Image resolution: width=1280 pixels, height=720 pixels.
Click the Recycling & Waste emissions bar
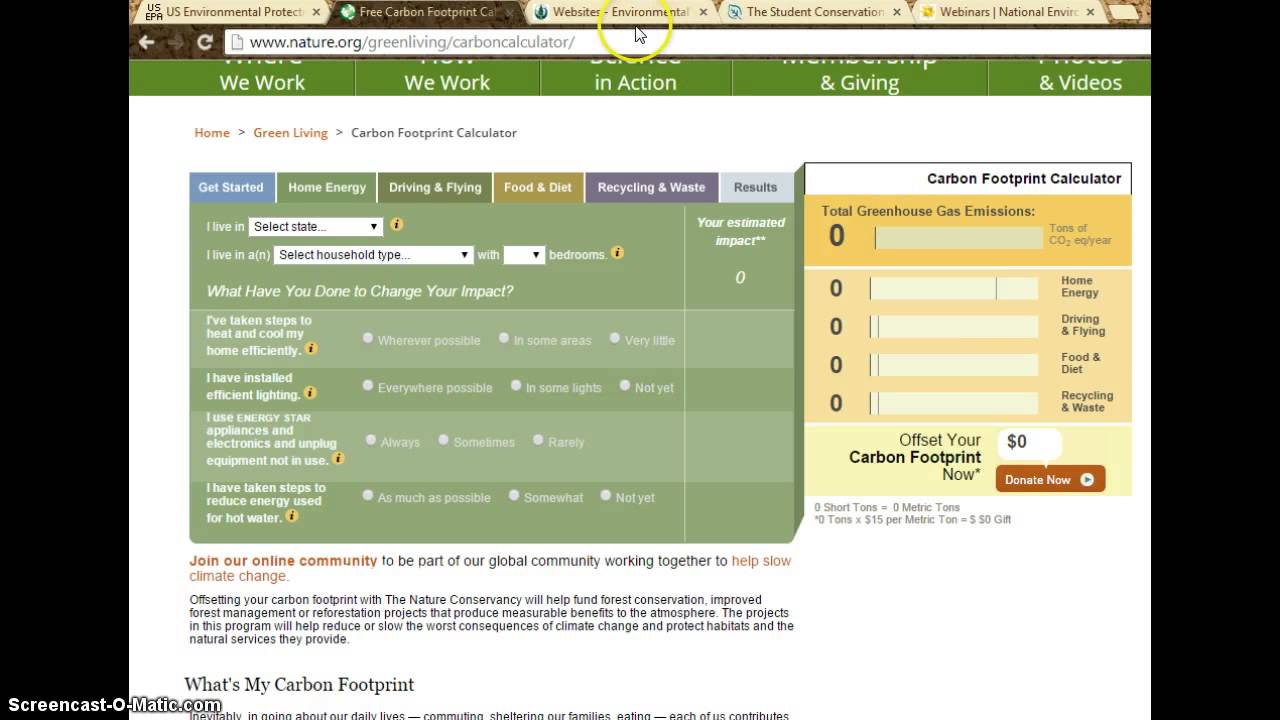coord(954,403)
